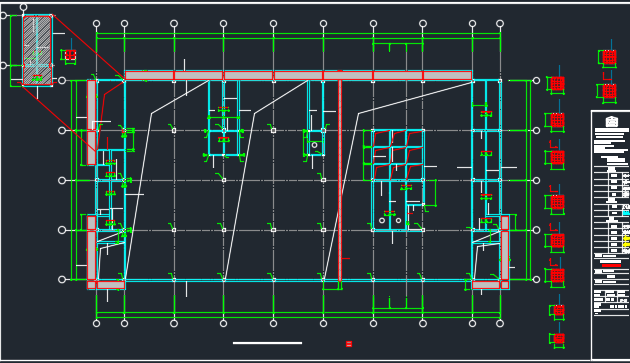Viewport: 630px width, 363px height.
Task: Select the long gray wall strip along the plan top
Action: click(298, 75)
